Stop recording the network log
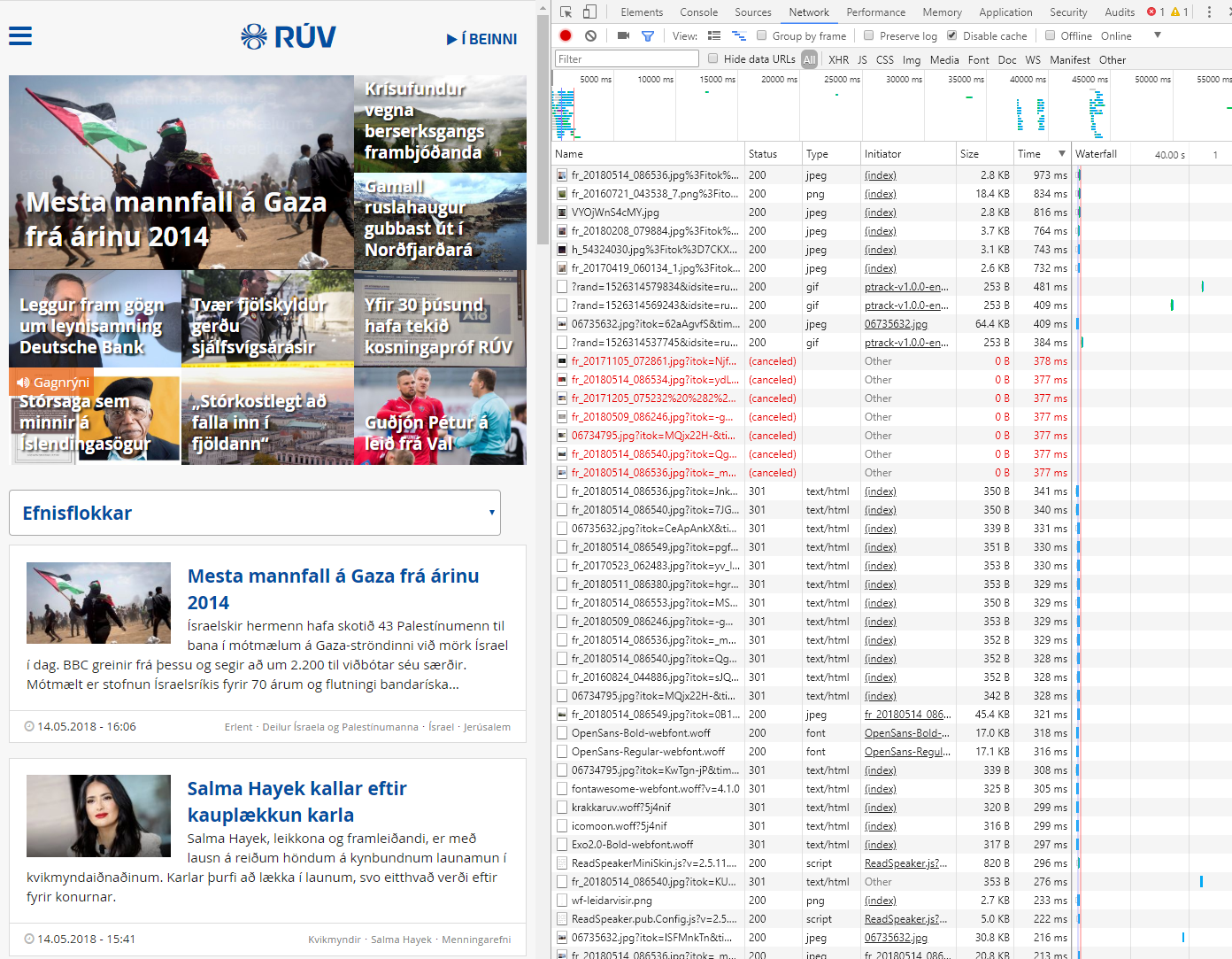This screenshot has width=1232, height=959. pyautogui.click(x=566, y=36)
